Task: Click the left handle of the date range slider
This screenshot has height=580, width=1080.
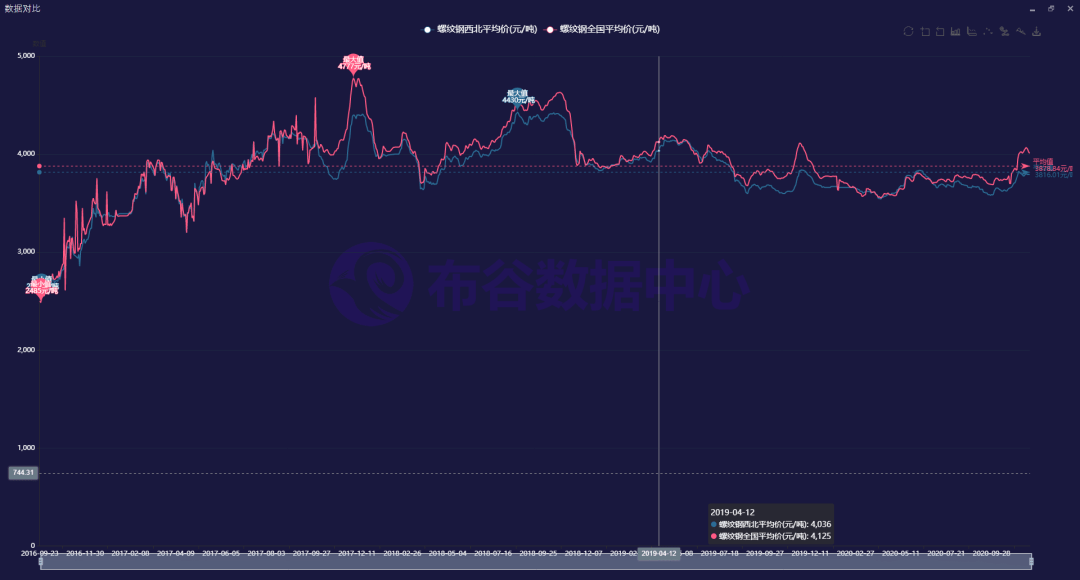Action: [41, 562]
